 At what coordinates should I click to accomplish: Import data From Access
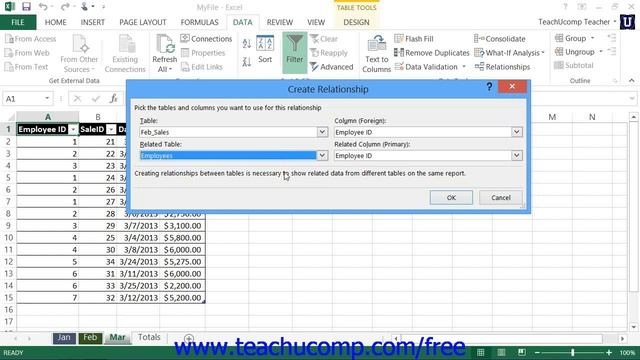(x=30, y=39)
